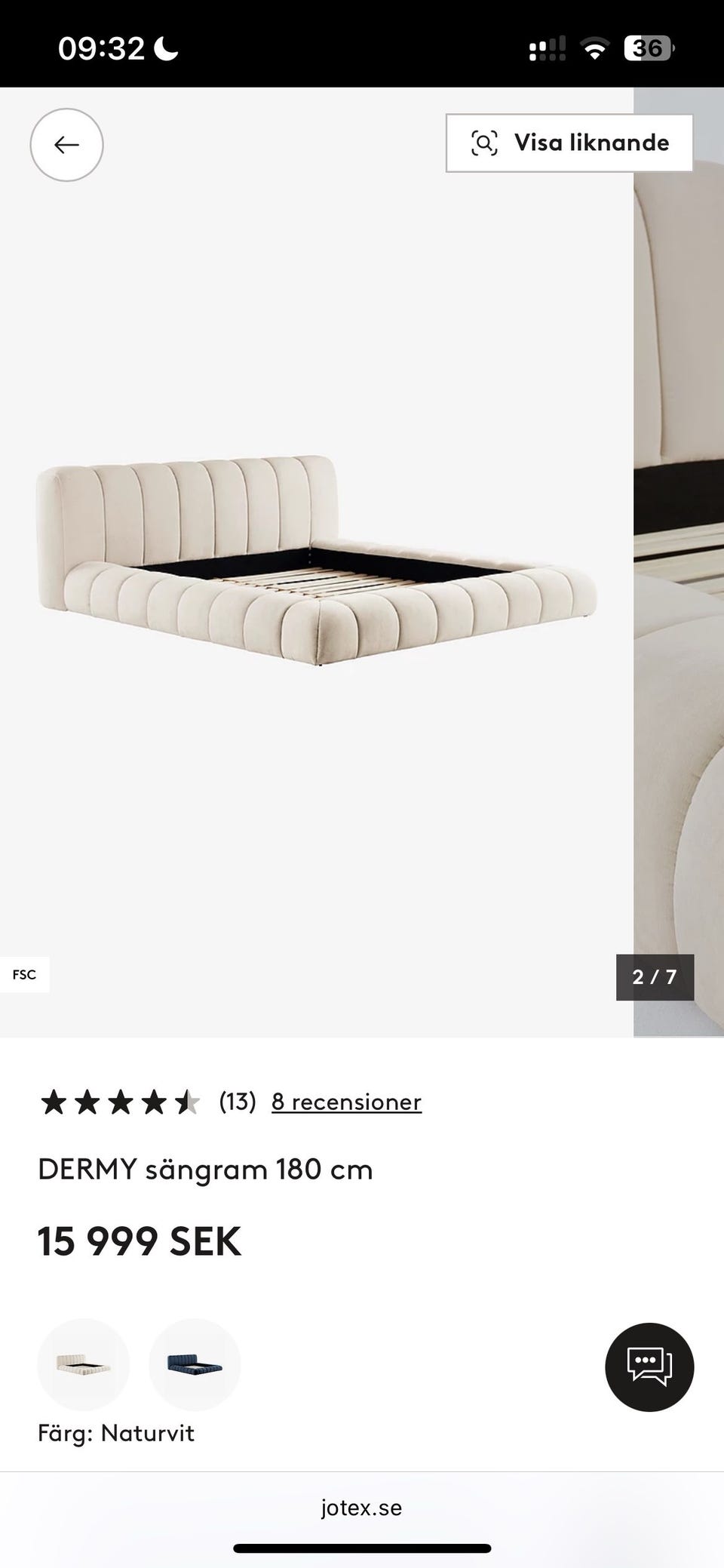This screenshot has width=724, height=1568.
Task: Tap the 2 / 7 image counter
Action: pos(655,977)
